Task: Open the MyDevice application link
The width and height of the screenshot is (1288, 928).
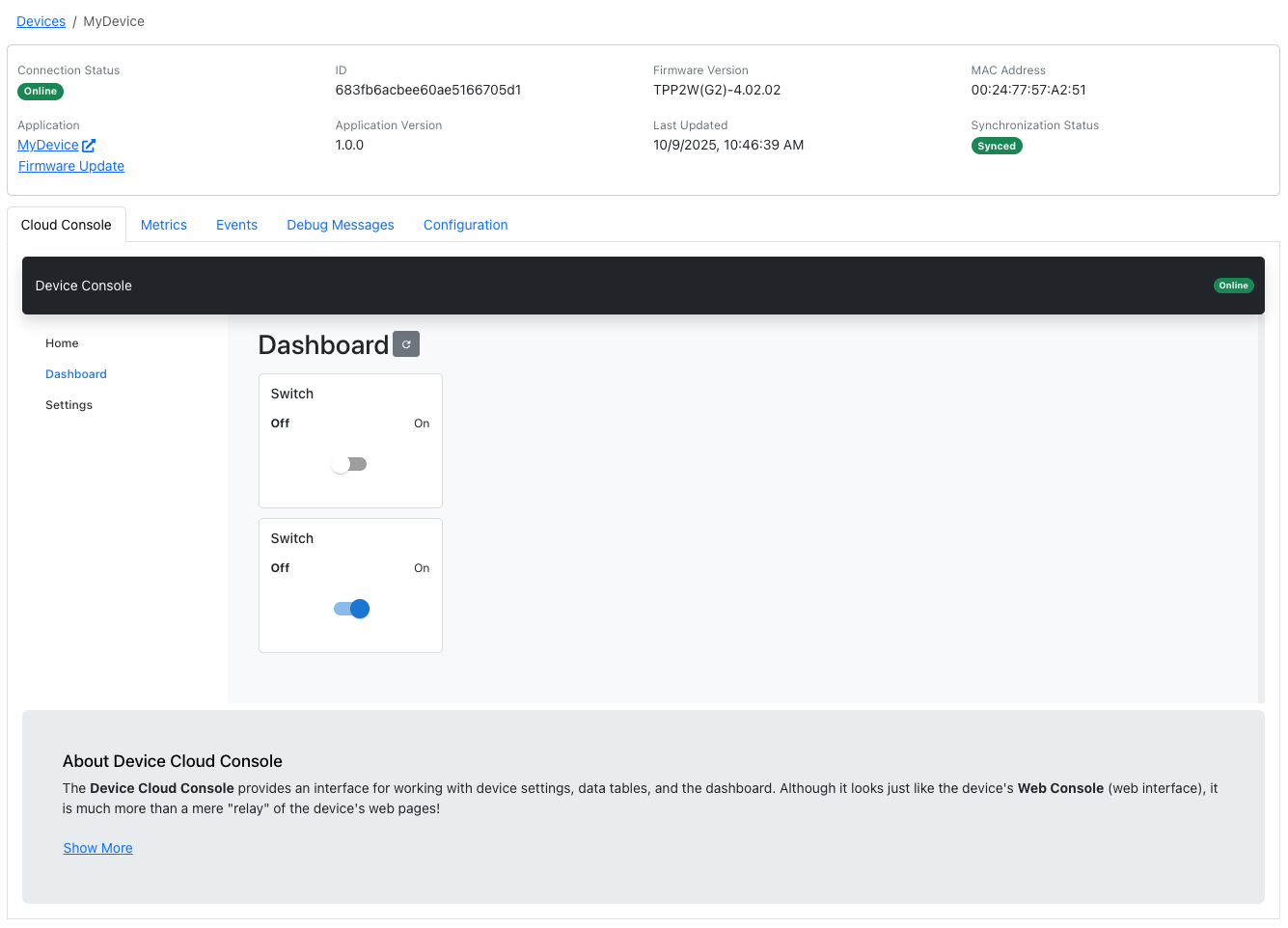Action: click(48, 146)
